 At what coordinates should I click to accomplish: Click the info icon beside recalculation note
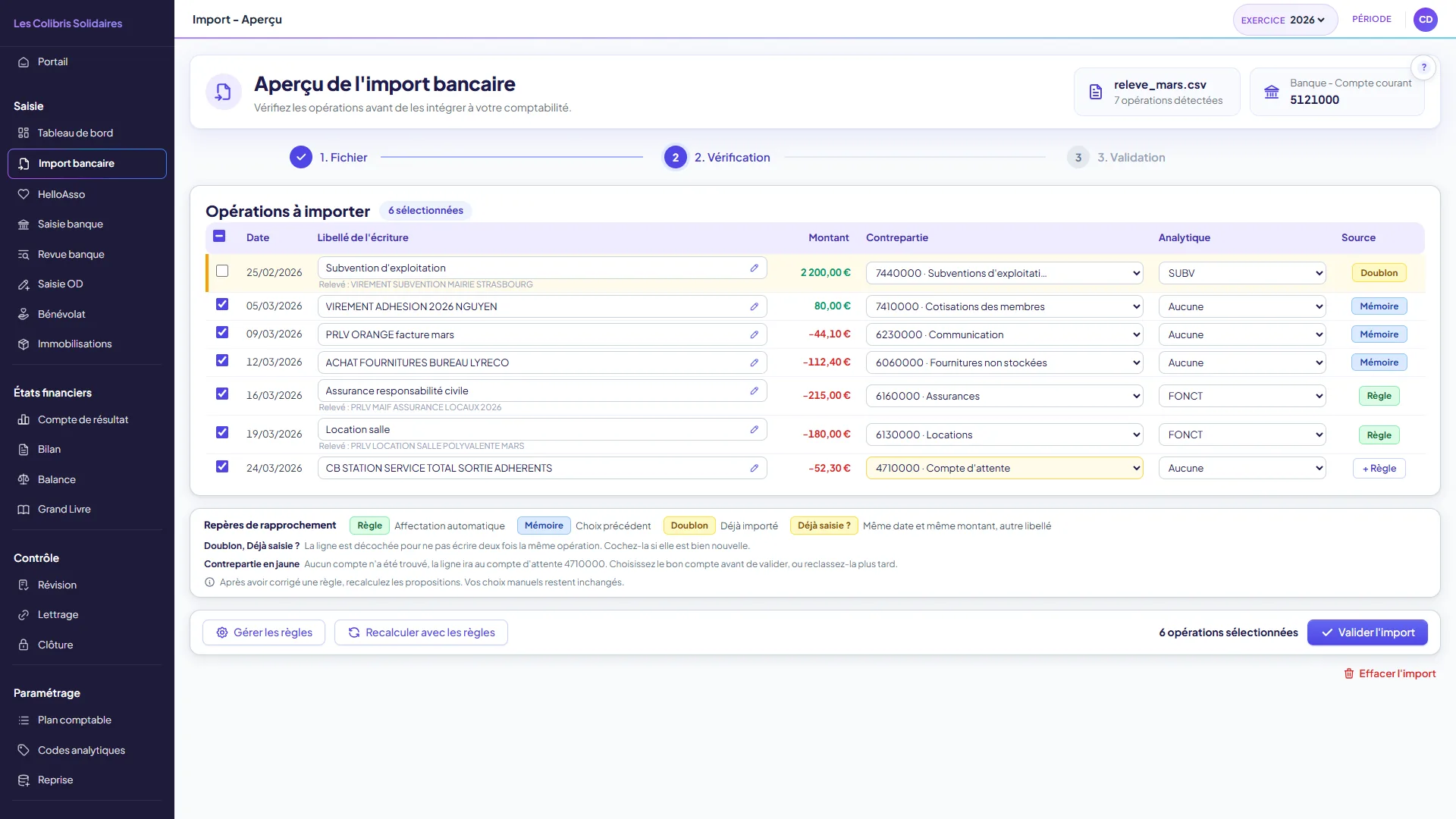point(209,582)
